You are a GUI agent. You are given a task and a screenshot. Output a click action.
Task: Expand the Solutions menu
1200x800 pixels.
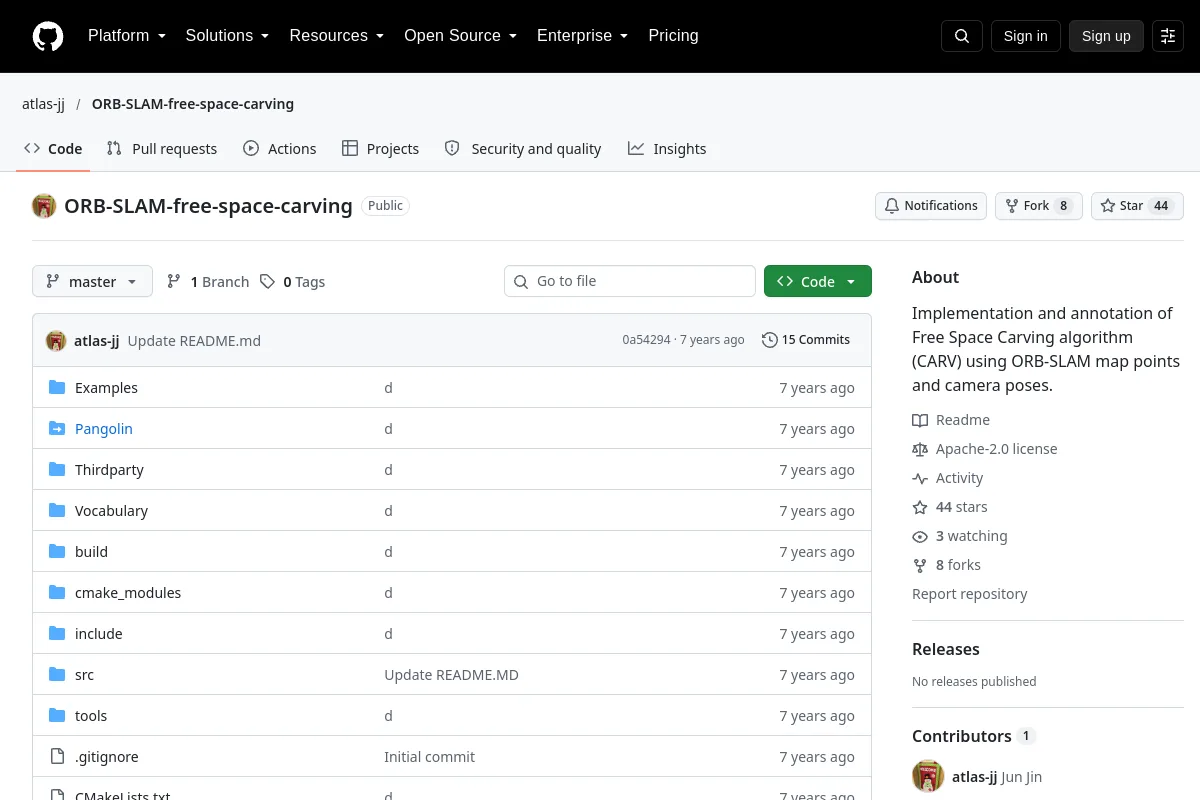[228, 36]
